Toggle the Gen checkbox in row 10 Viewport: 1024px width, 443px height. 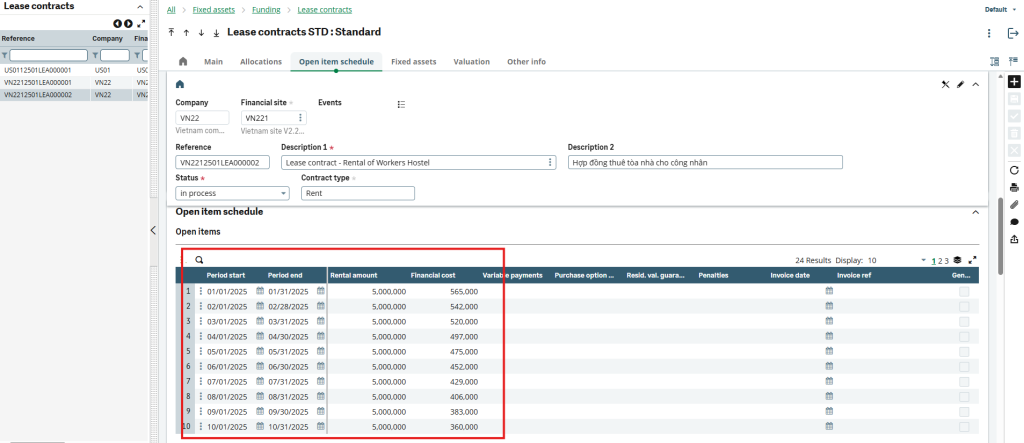[x=964, y=427]
